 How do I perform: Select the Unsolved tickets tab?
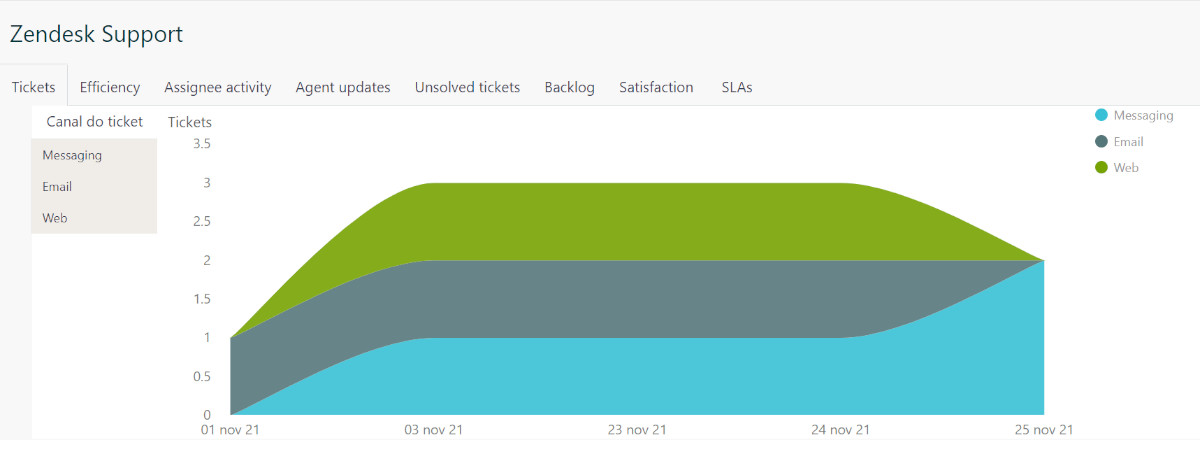tap(468, 87)
